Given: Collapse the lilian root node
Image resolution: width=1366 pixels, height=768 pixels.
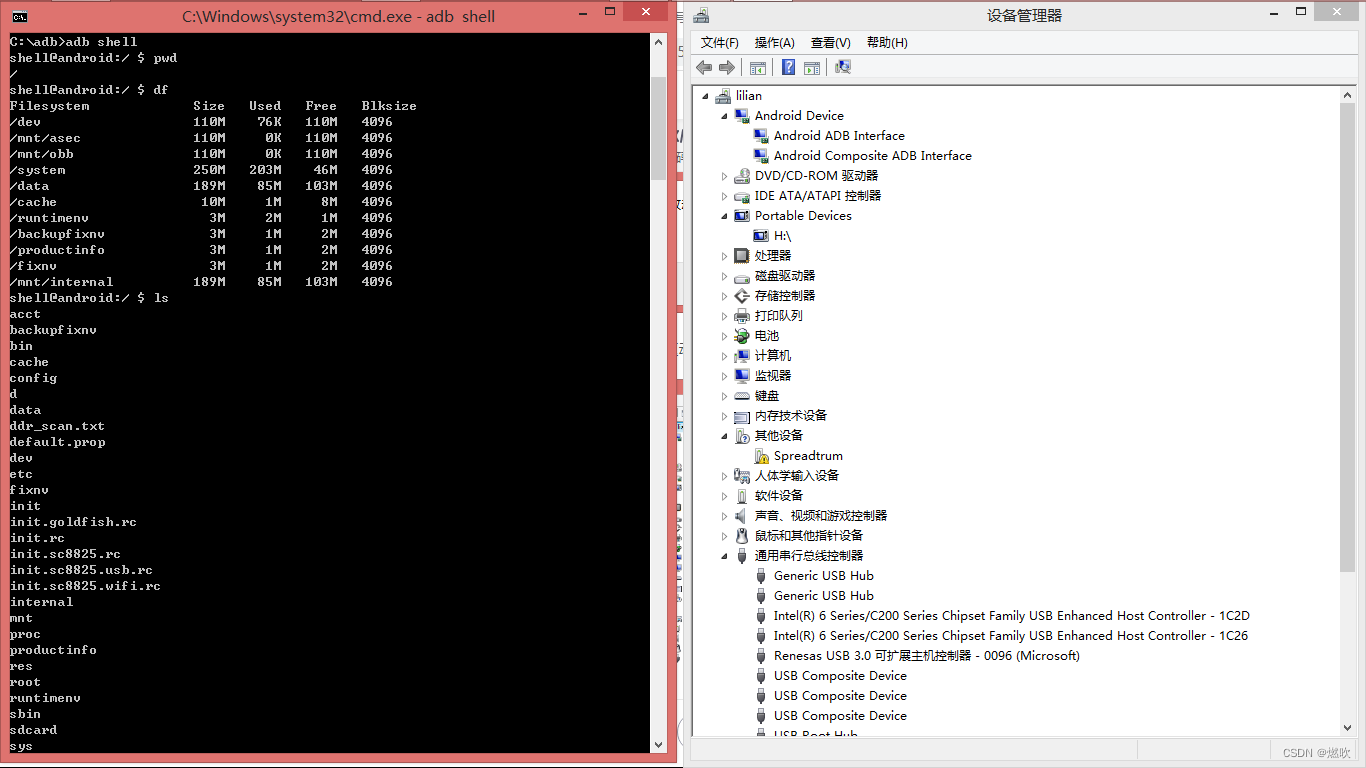Looking at the screenshot, I should pyautogui.click(x=706, y=96).
